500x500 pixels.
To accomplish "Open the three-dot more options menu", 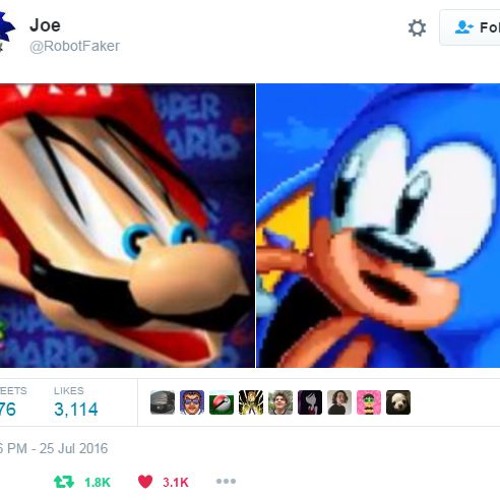I will (226, 481).
